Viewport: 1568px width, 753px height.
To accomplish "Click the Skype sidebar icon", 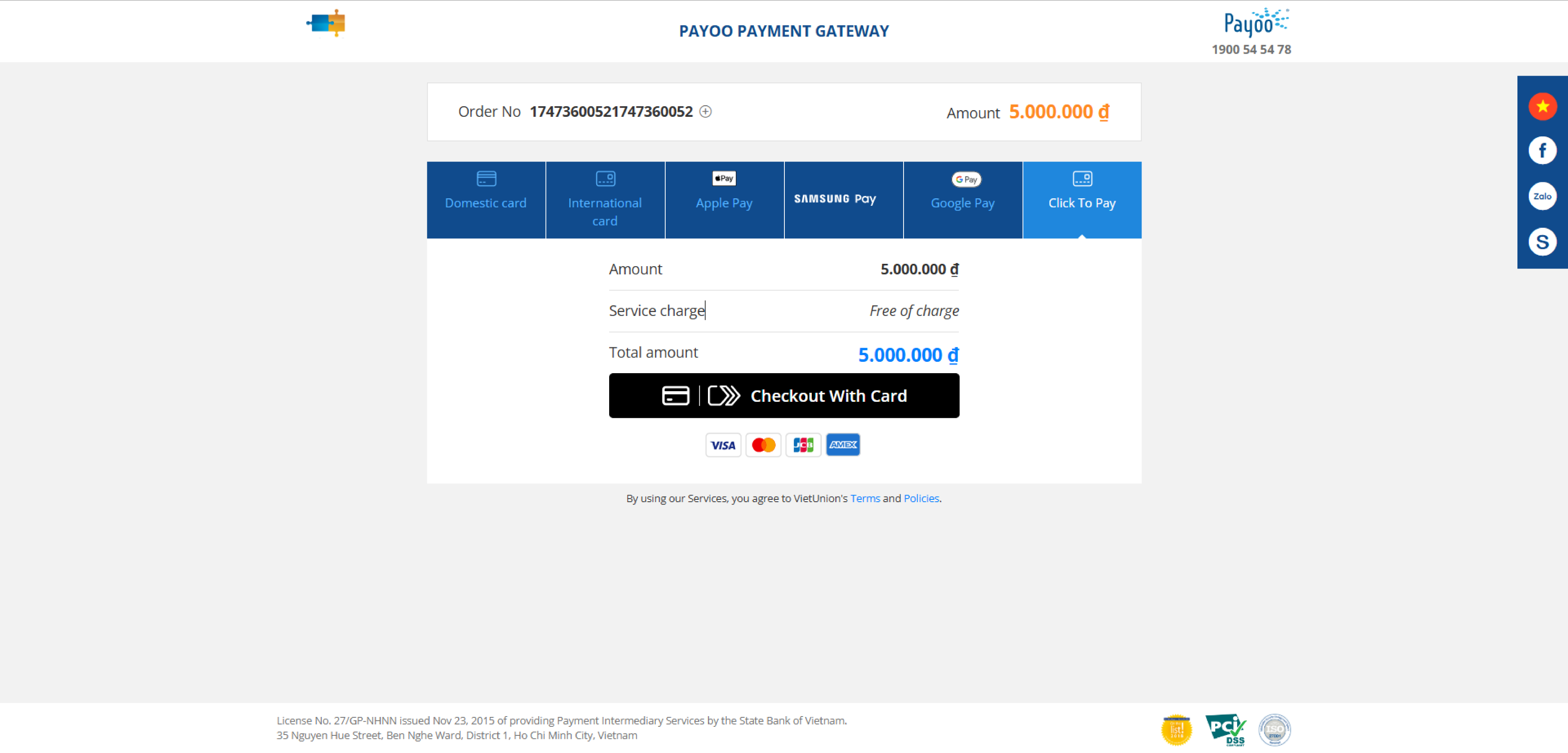I will point(1542,242).
